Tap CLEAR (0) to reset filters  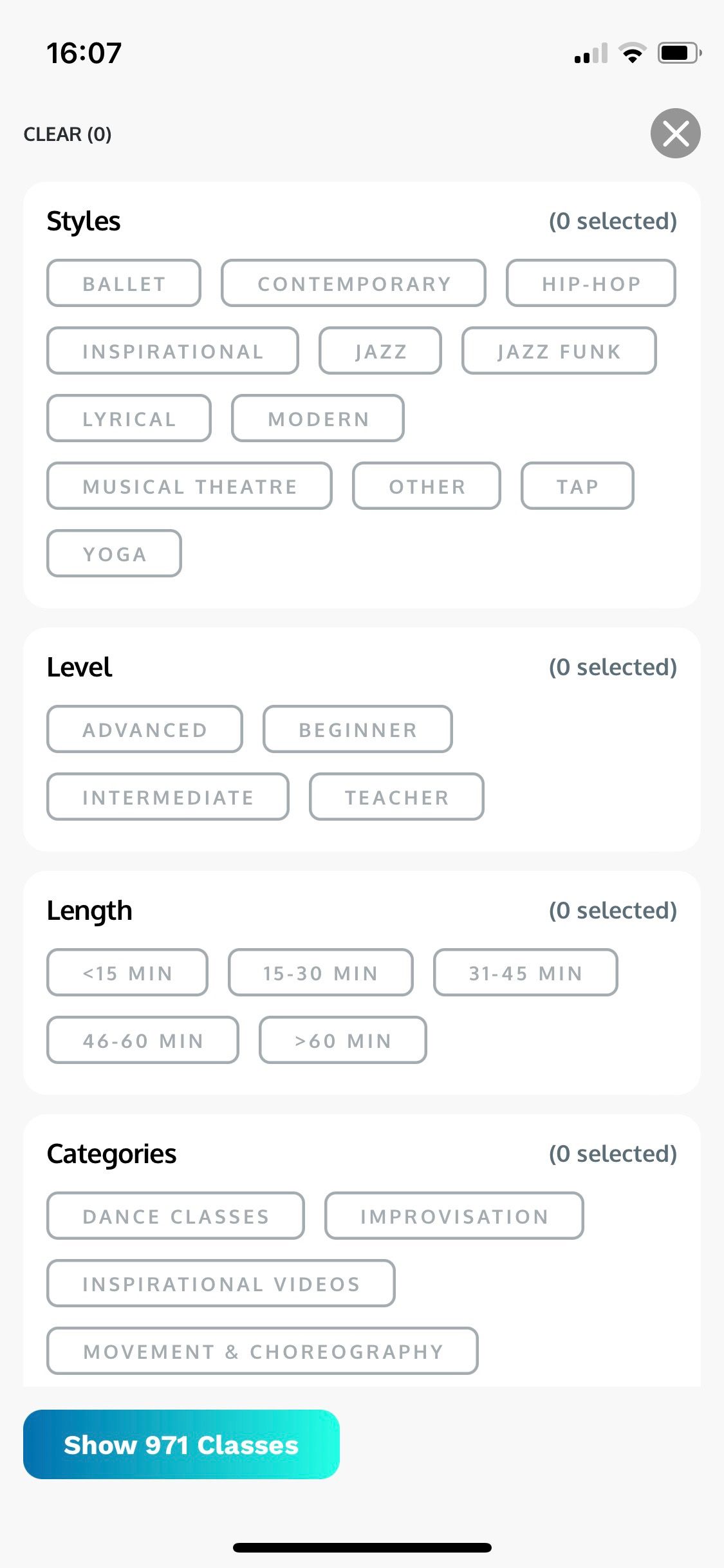click(68, 134)
